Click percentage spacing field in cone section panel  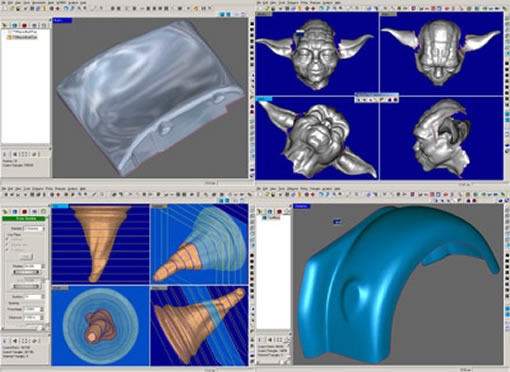click(32, 309)
